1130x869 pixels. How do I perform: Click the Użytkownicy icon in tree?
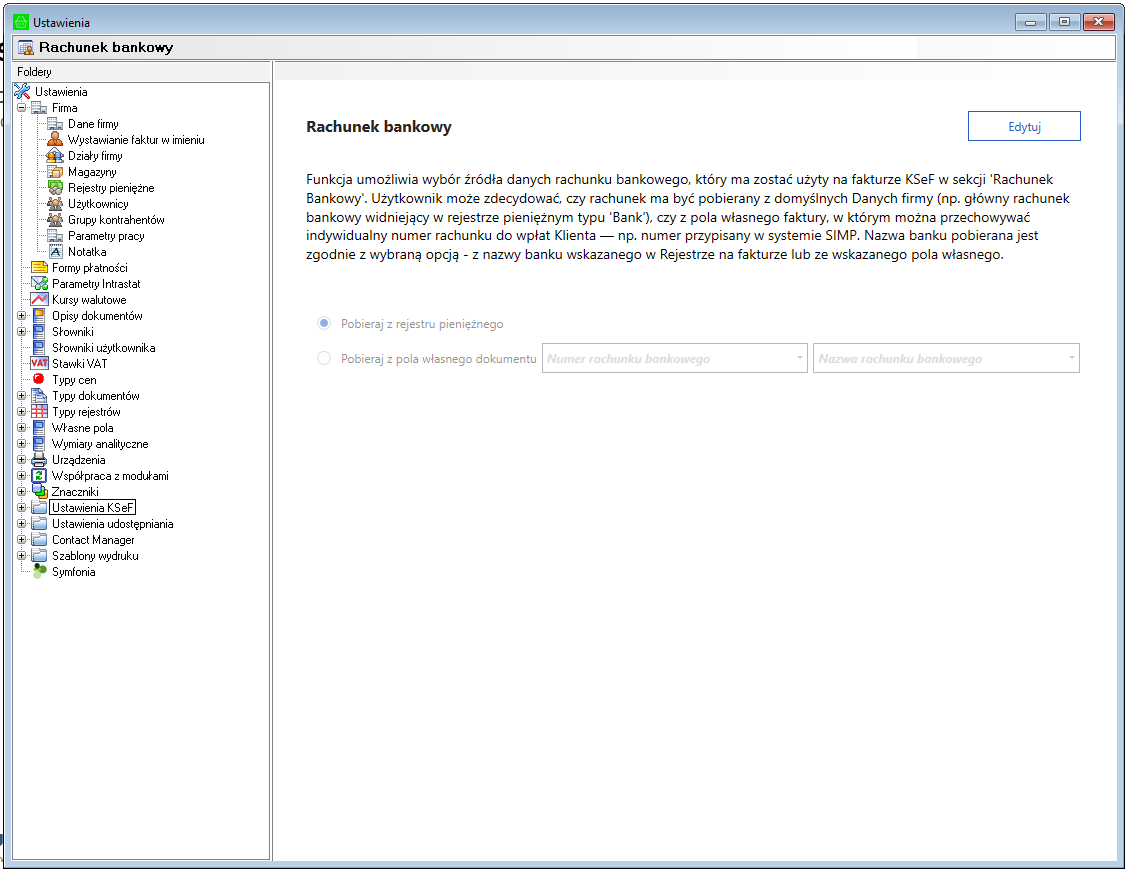click(55, 204)
